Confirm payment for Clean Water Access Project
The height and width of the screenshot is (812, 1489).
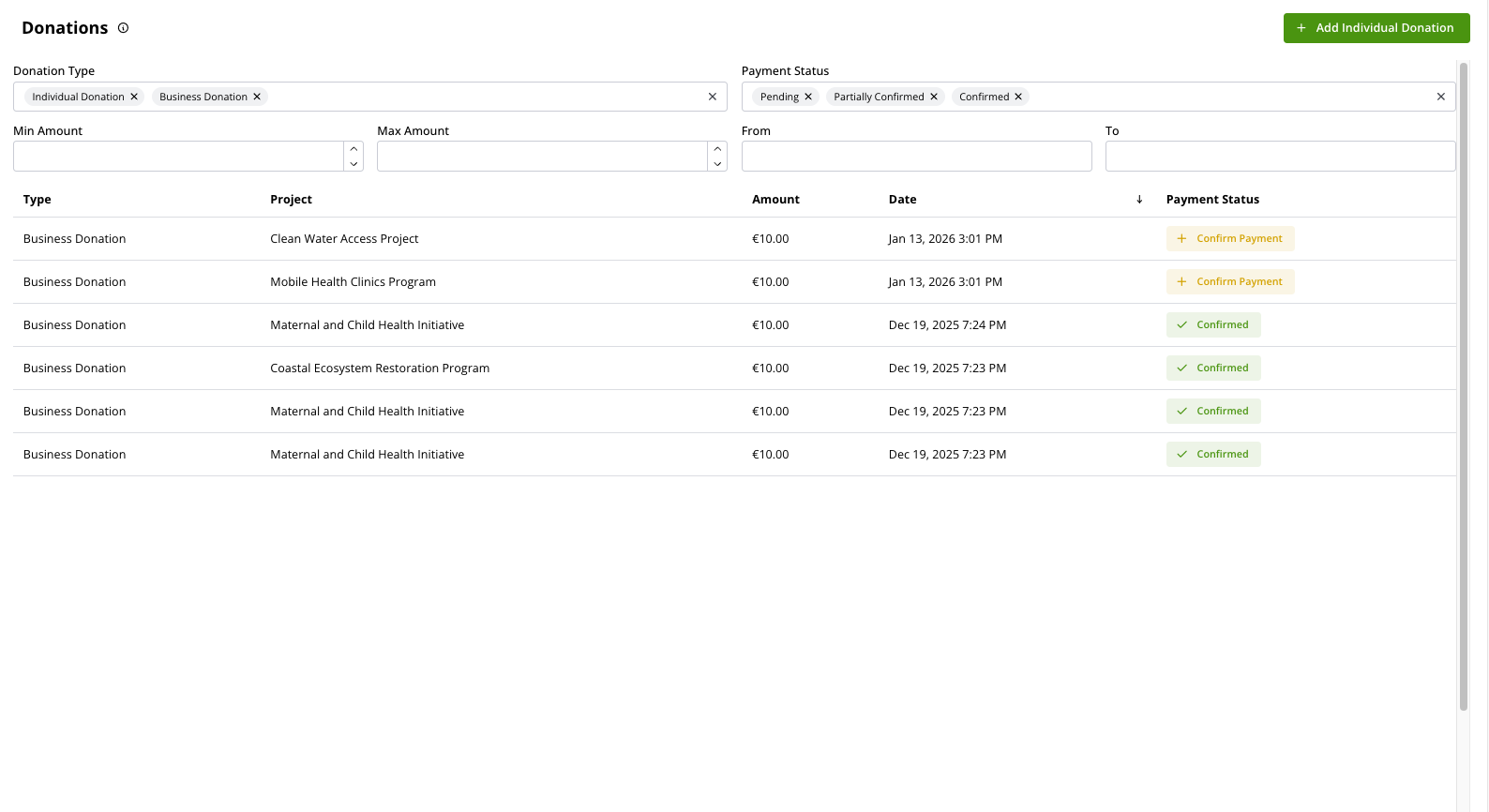(1229, 239)
